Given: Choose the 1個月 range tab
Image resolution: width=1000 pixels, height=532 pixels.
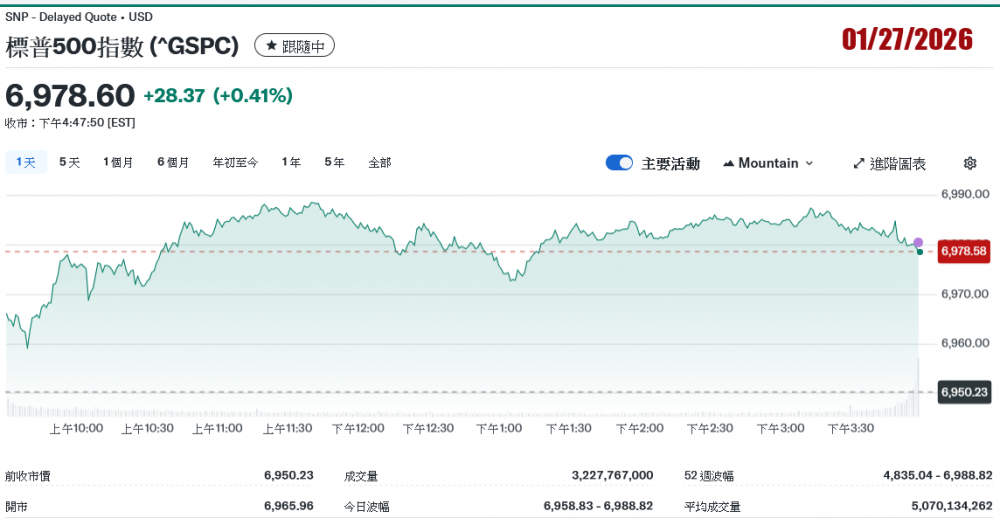Looking at the screenshot, I should (118, 162).
